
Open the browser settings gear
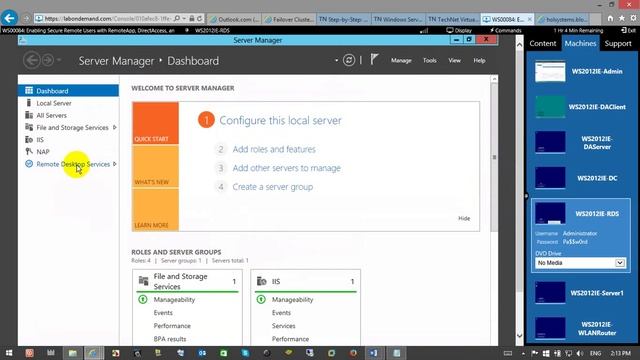(x=633, y=18)
